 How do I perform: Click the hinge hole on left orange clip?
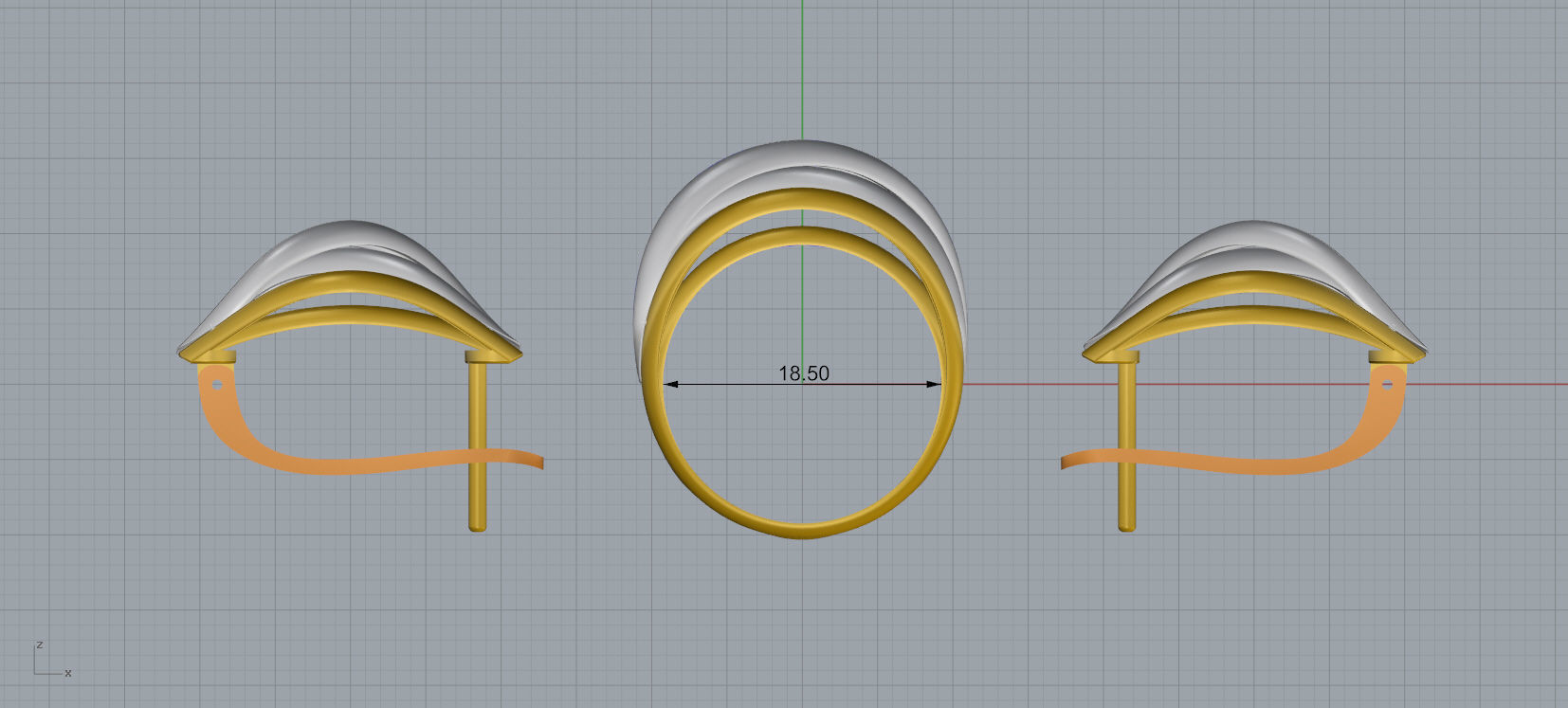click(x=218, y=386)
